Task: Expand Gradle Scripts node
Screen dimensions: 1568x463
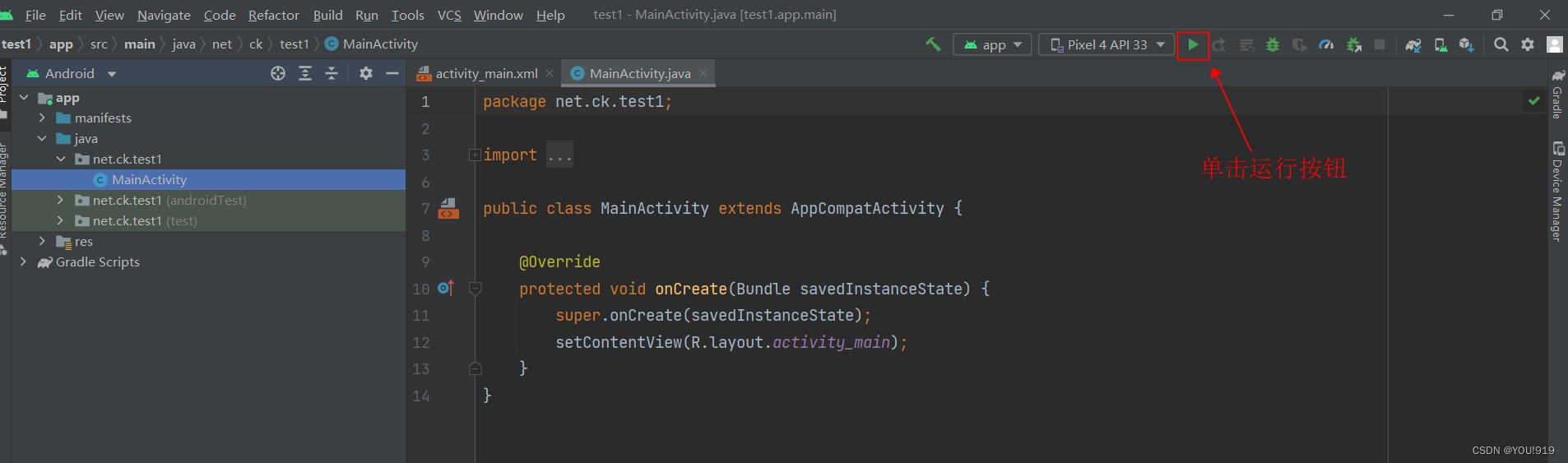Action: pos(24,262)
